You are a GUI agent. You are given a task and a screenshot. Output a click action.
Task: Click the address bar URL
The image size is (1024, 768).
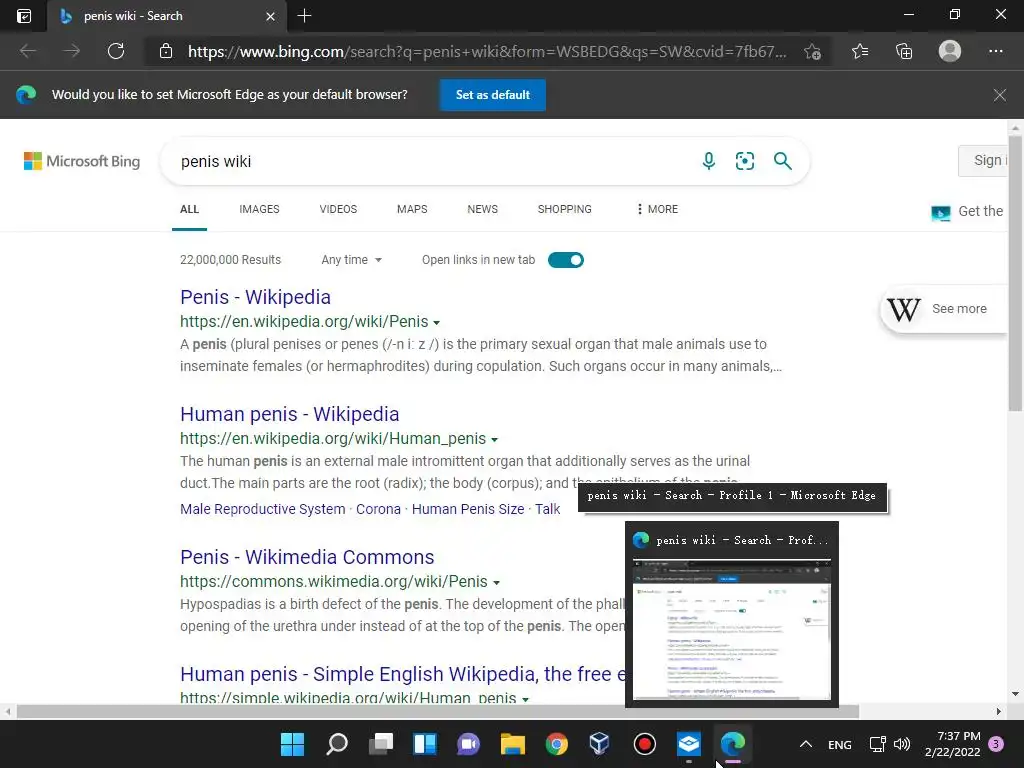tap(487, 51)
